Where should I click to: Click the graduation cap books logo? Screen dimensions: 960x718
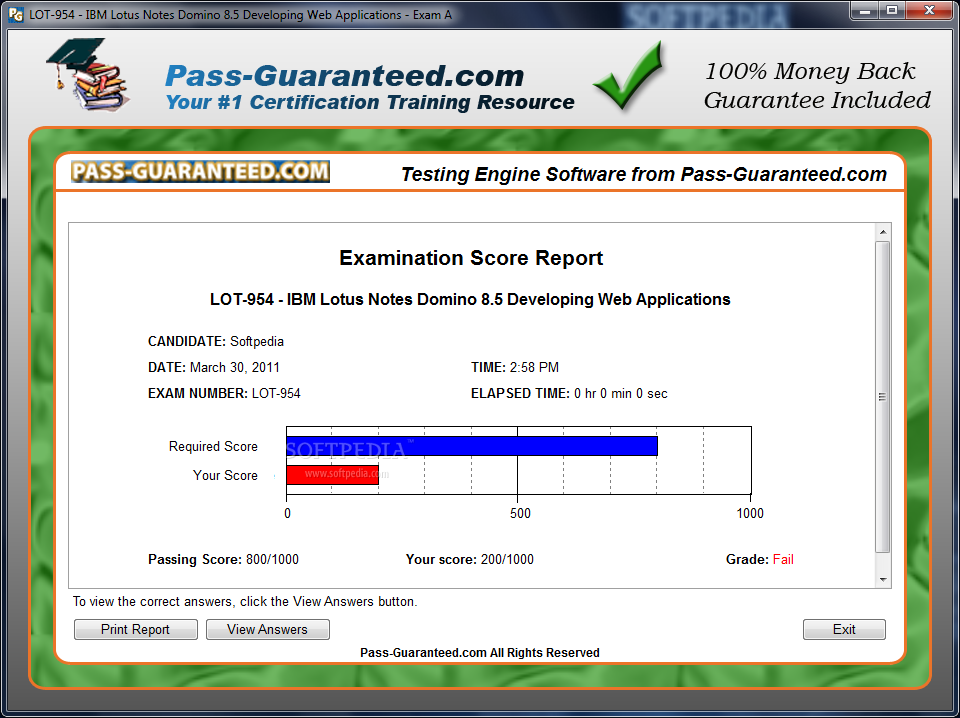click(x=86, y=74)
